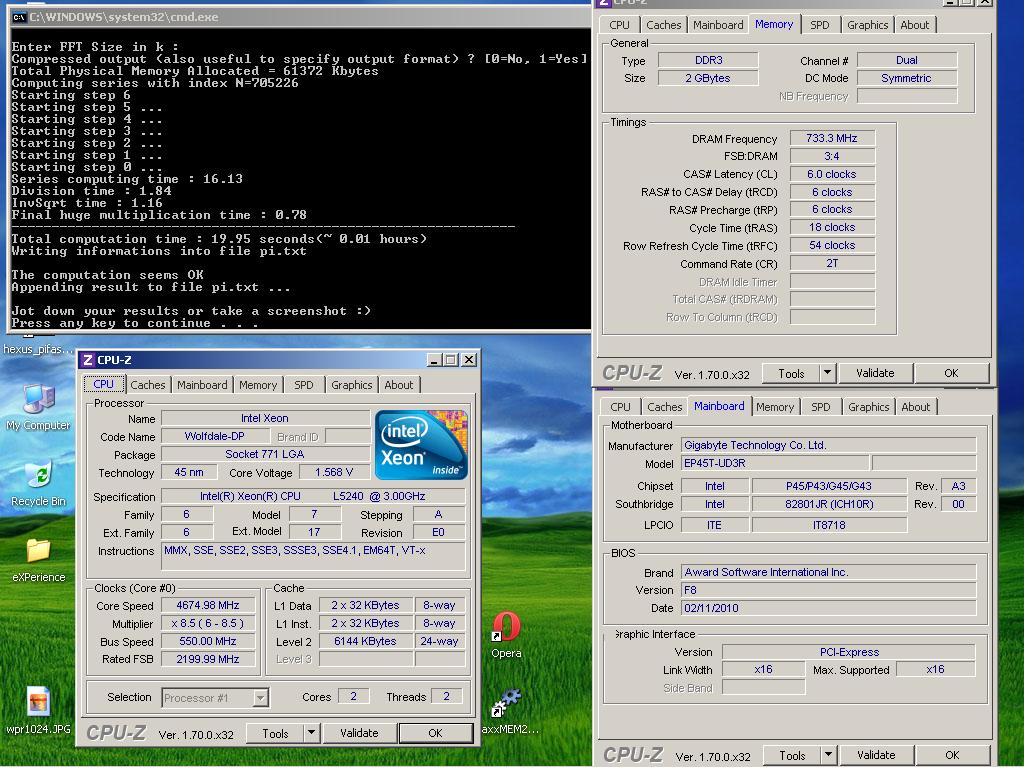This screenshot has height=768, width=1024.
Task: Click Tools button in the Mainboard window
Action: pos(792,756)
